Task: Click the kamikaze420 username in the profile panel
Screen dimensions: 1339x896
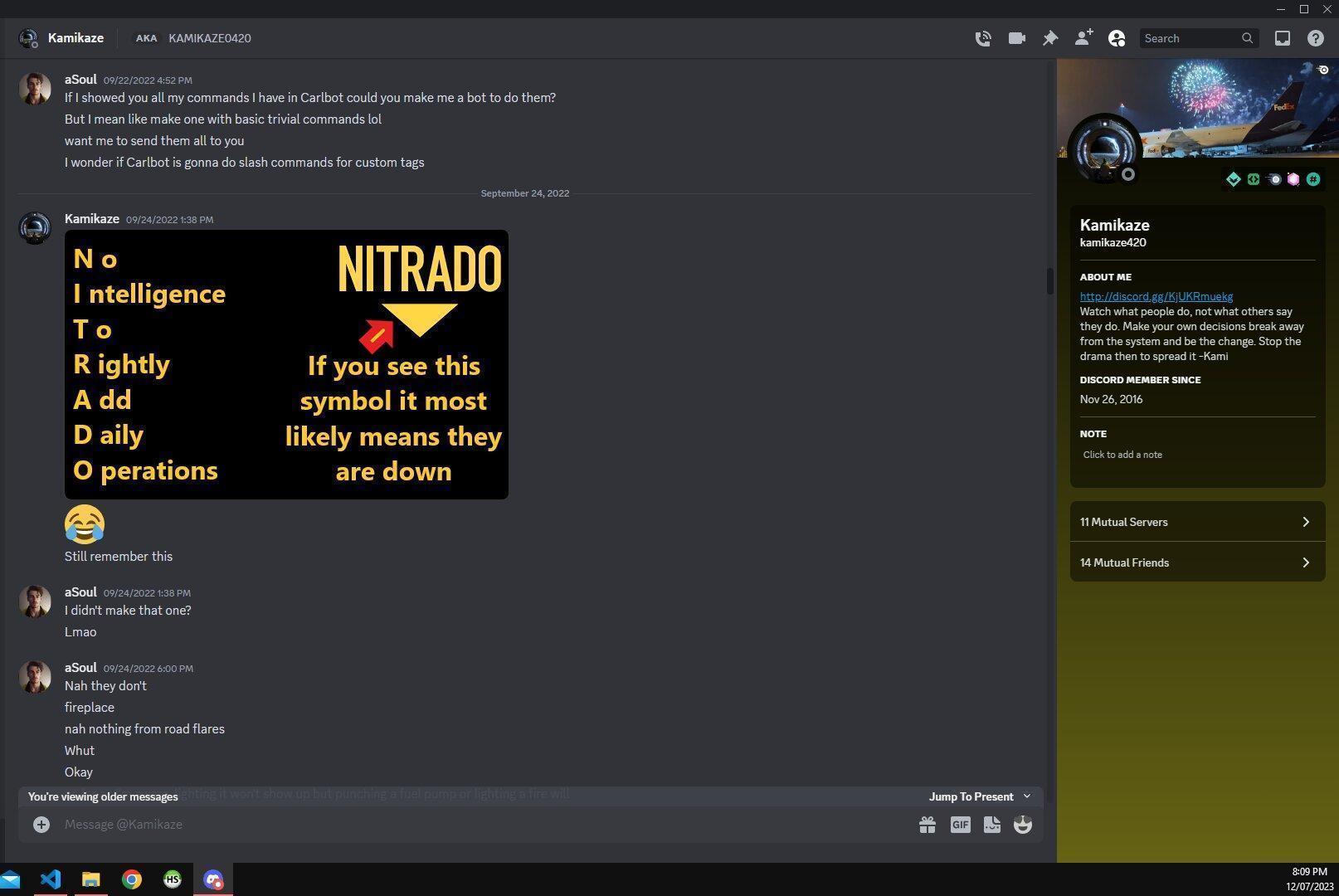Action: [1113, 243]
